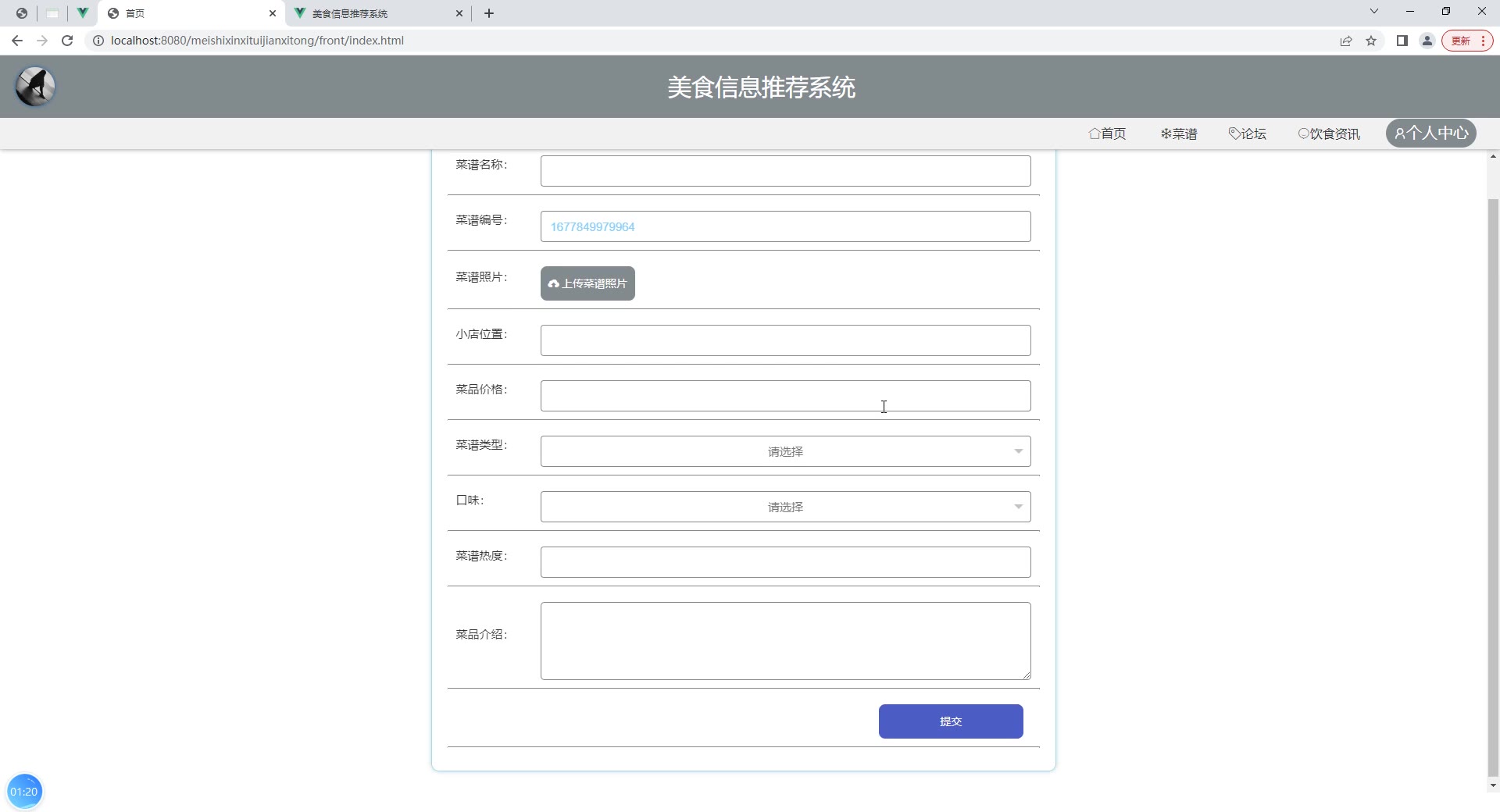Viewport: 1500px width, 812px height.
Task: Click the 口味 label
Action: 470,500
